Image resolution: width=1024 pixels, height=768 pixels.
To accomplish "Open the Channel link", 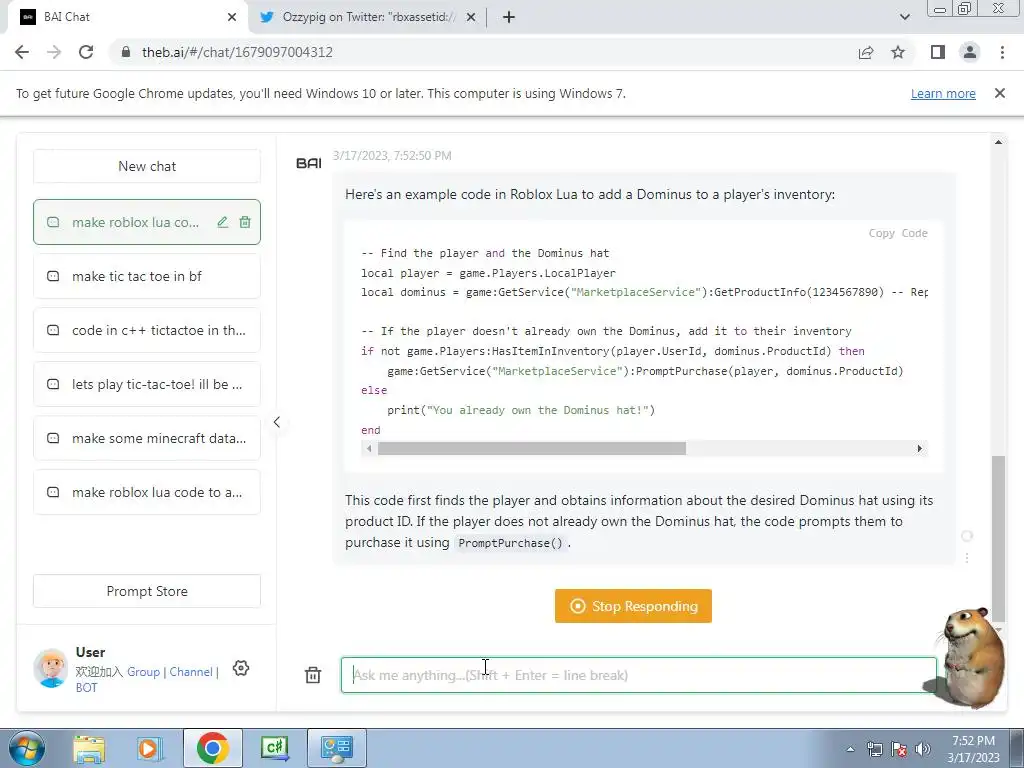I will (191, 671).
